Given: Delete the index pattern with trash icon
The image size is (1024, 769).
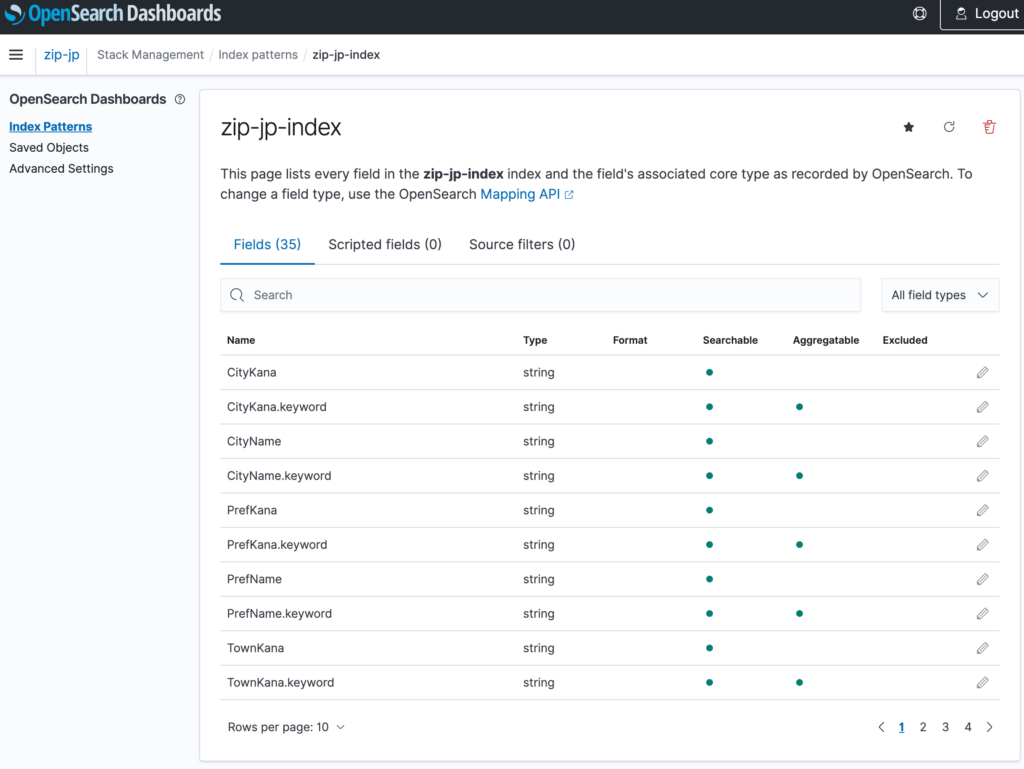Looking at the screenshot, I should point(989,127).
